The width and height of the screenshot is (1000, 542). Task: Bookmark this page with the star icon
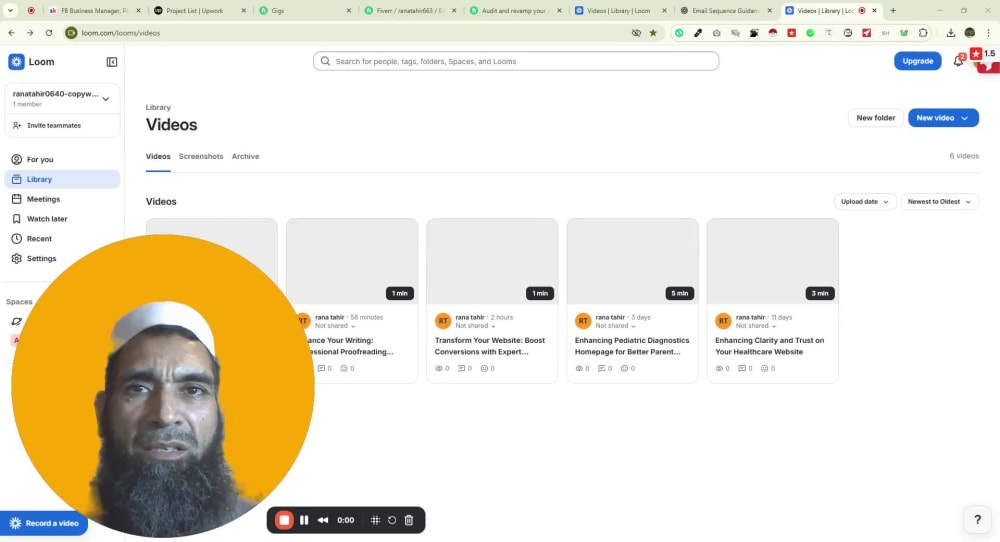(x=653, y=33)
